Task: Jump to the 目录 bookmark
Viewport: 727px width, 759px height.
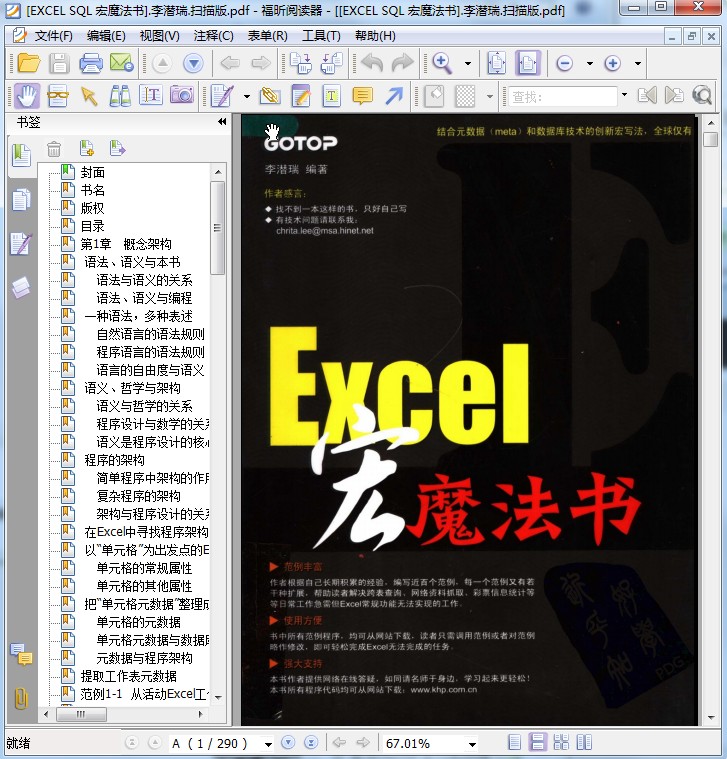Action: click(92, 226)
